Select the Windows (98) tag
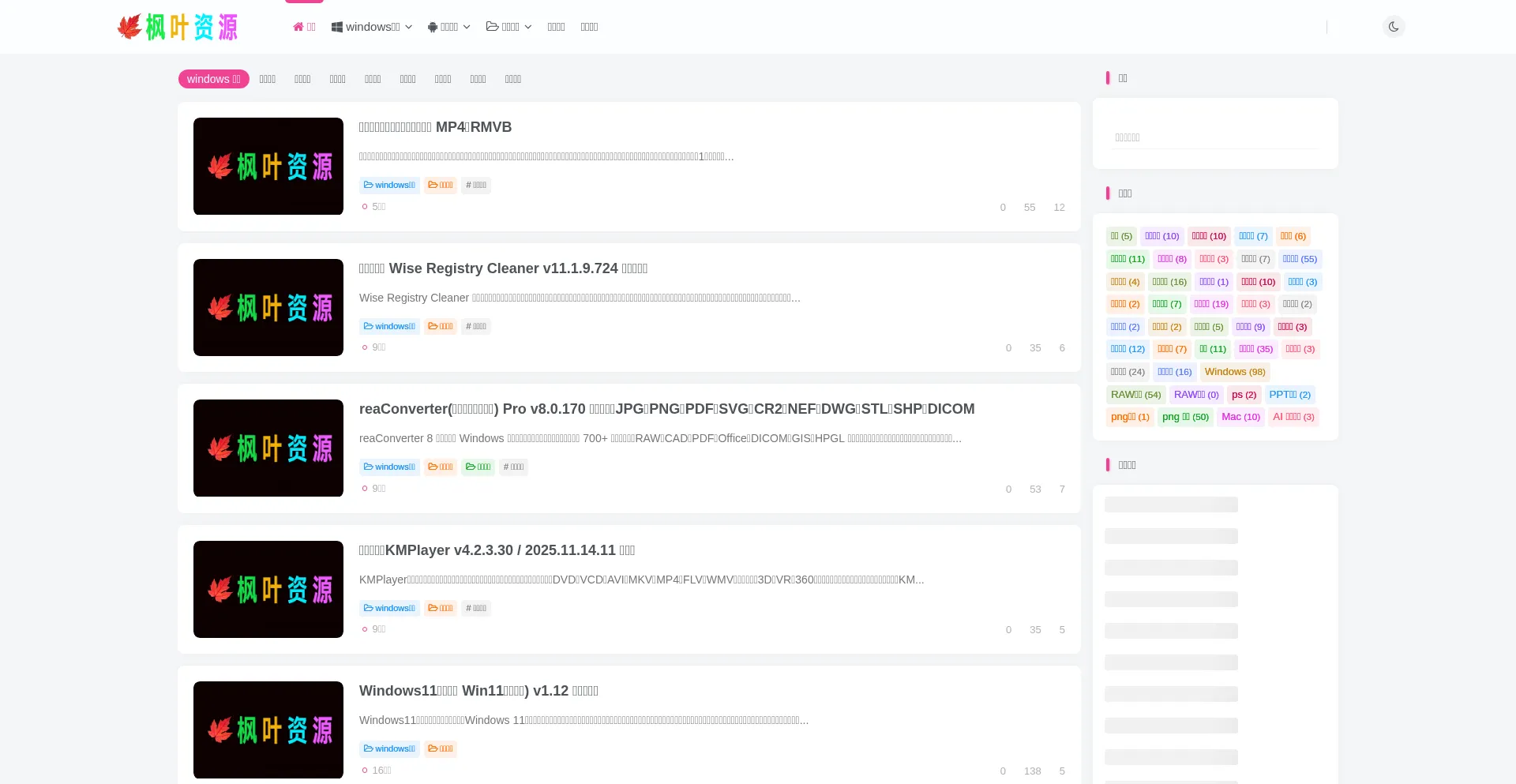This screenshot has width=1516, height=784. 1234,372
